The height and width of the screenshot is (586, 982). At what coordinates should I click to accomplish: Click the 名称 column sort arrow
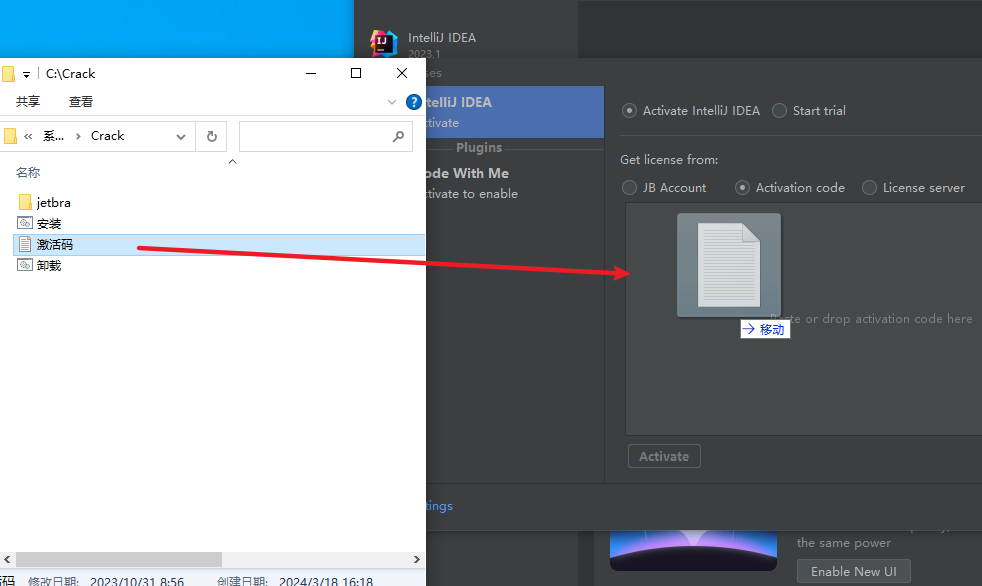click(232, 162)
